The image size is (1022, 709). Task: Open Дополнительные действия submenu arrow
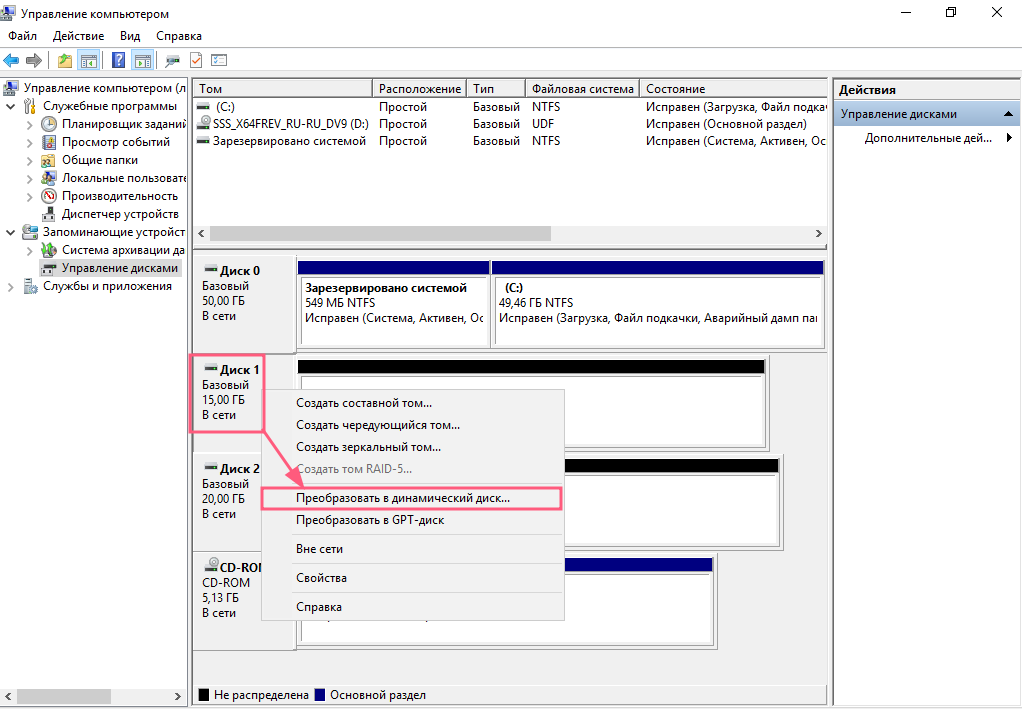[1009, 138]
